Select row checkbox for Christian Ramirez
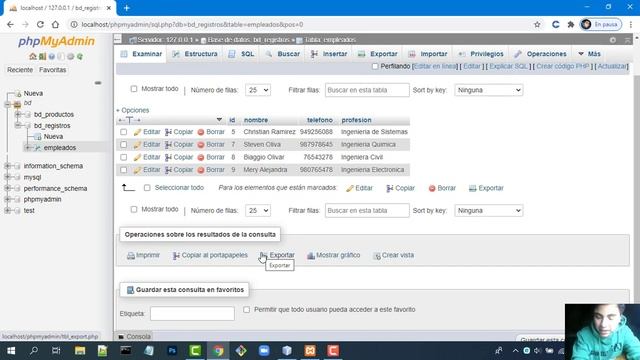The image size is (640, 360). [x=124, y=132]
